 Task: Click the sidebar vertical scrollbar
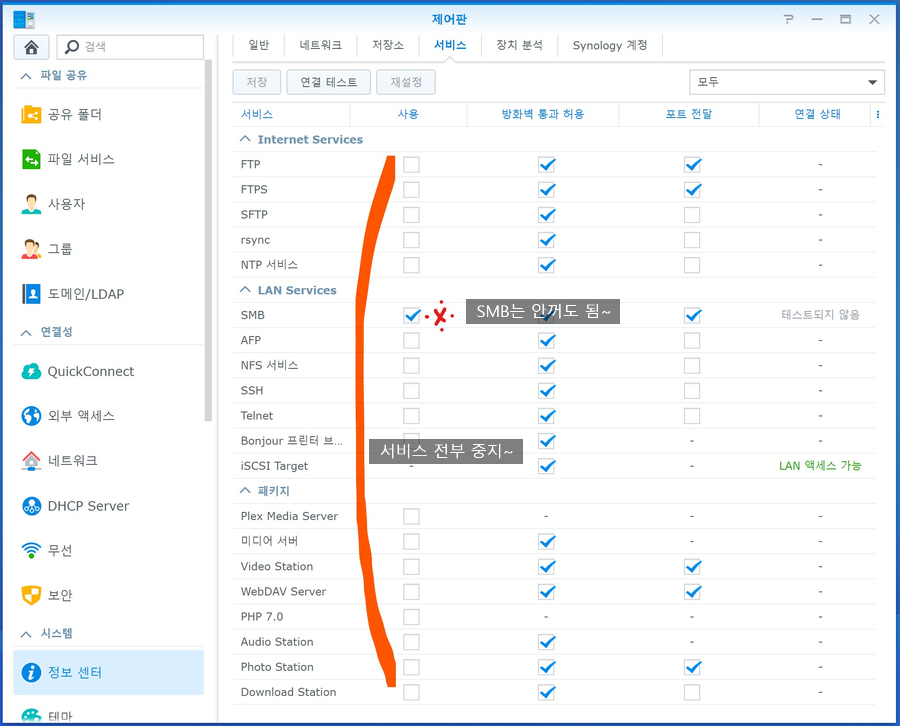point(208,241)
